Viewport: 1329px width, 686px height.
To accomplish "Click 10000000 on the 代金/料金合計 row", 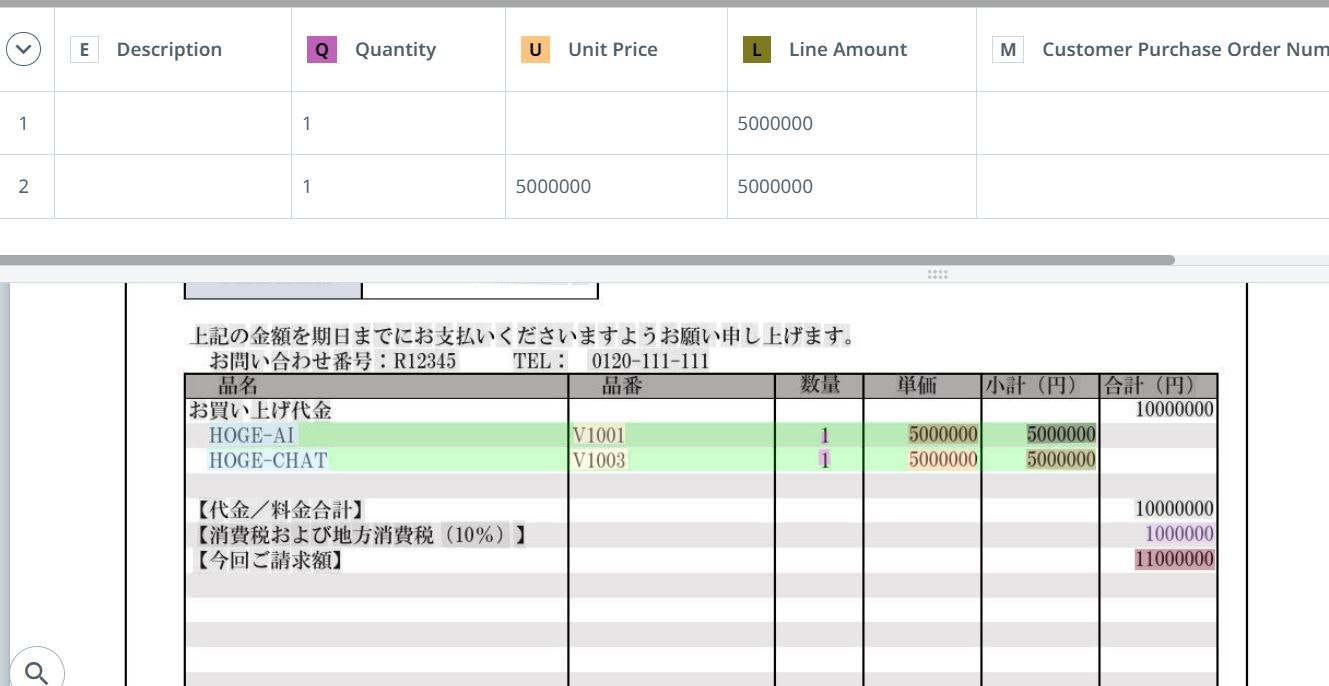I will pos(1175,509).
